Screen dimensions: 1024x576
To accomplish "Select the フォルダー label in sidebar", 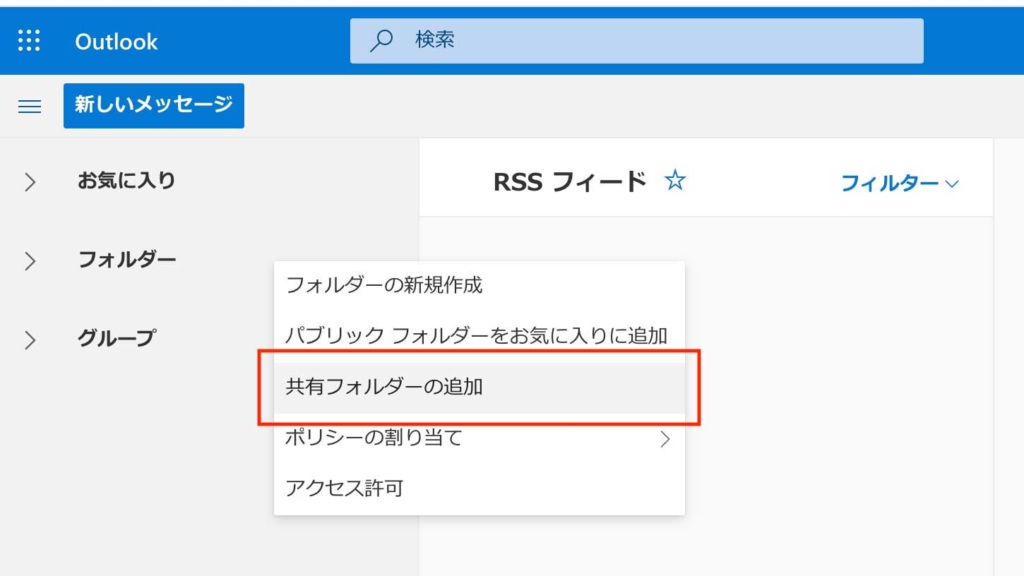I will pyautogui.click(x=127, y=259).
